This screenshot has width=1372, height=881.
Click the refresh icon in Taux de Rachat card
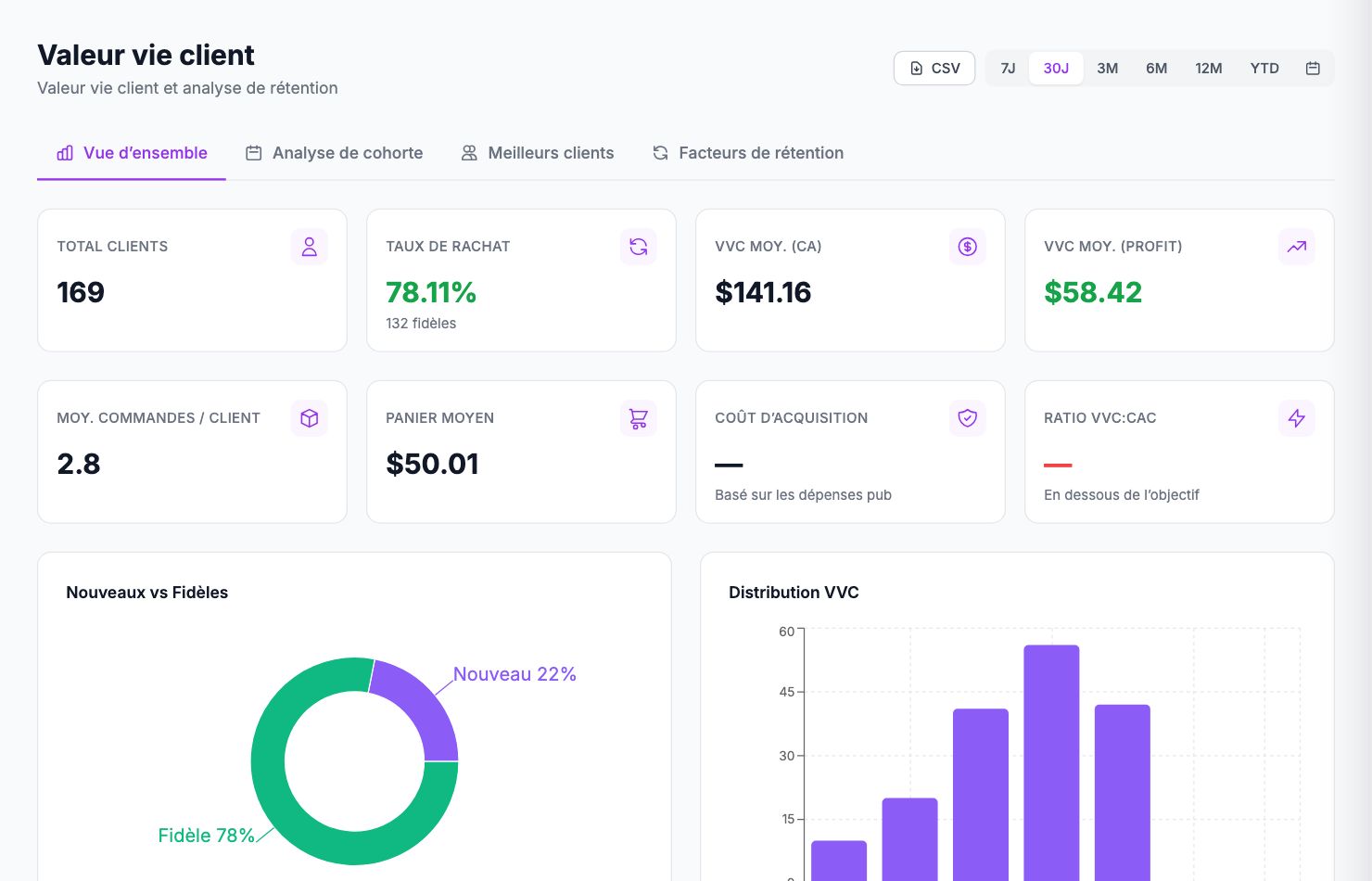click(x=639, y=247)
